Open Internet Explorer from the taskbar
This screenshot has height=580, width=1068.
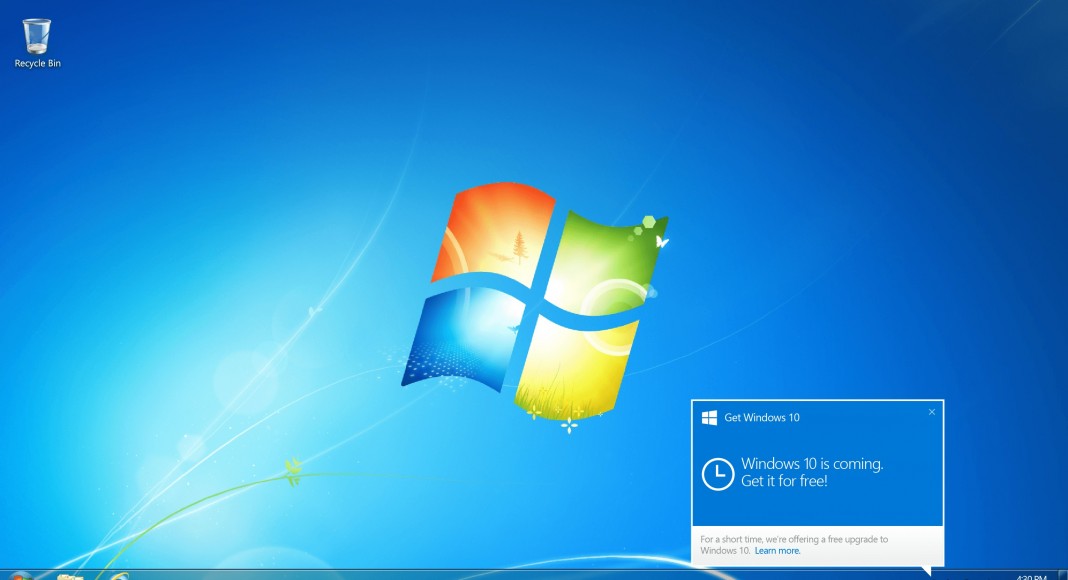119,576
